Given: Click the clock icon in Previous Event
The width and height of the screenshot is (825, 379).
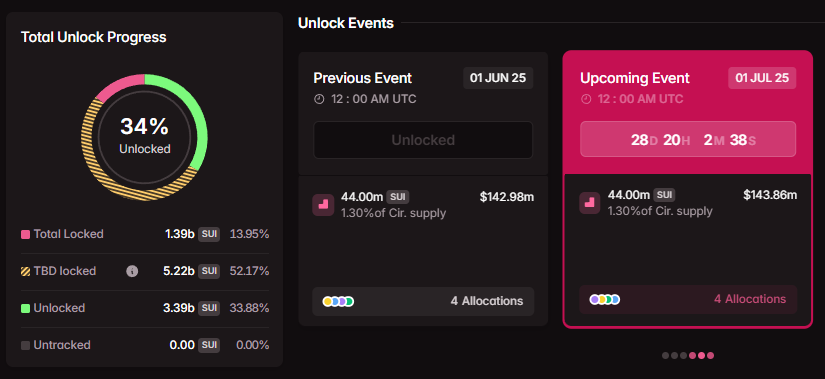Looking at the screenshot, I should (x=319, y=99).
